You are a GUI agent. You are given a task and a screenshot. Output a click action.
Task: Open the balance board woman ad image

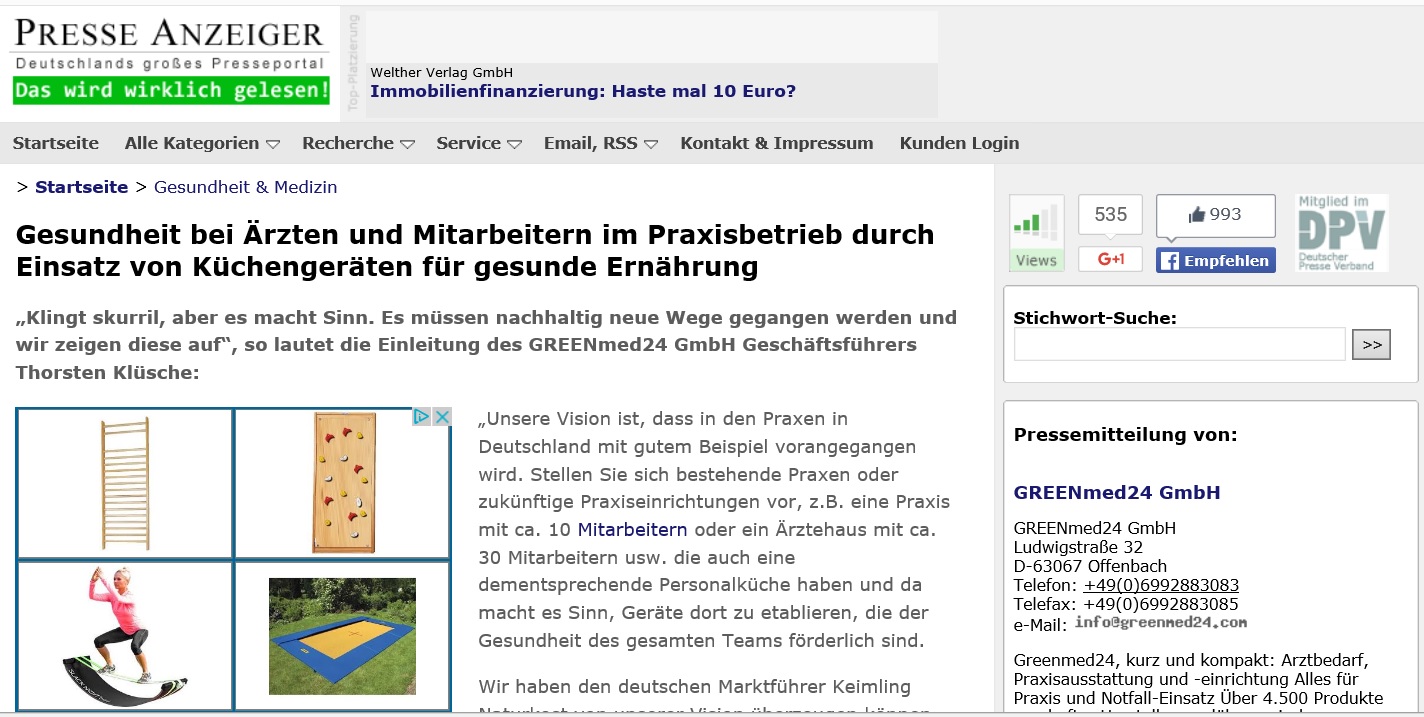[x=125, y=637]
